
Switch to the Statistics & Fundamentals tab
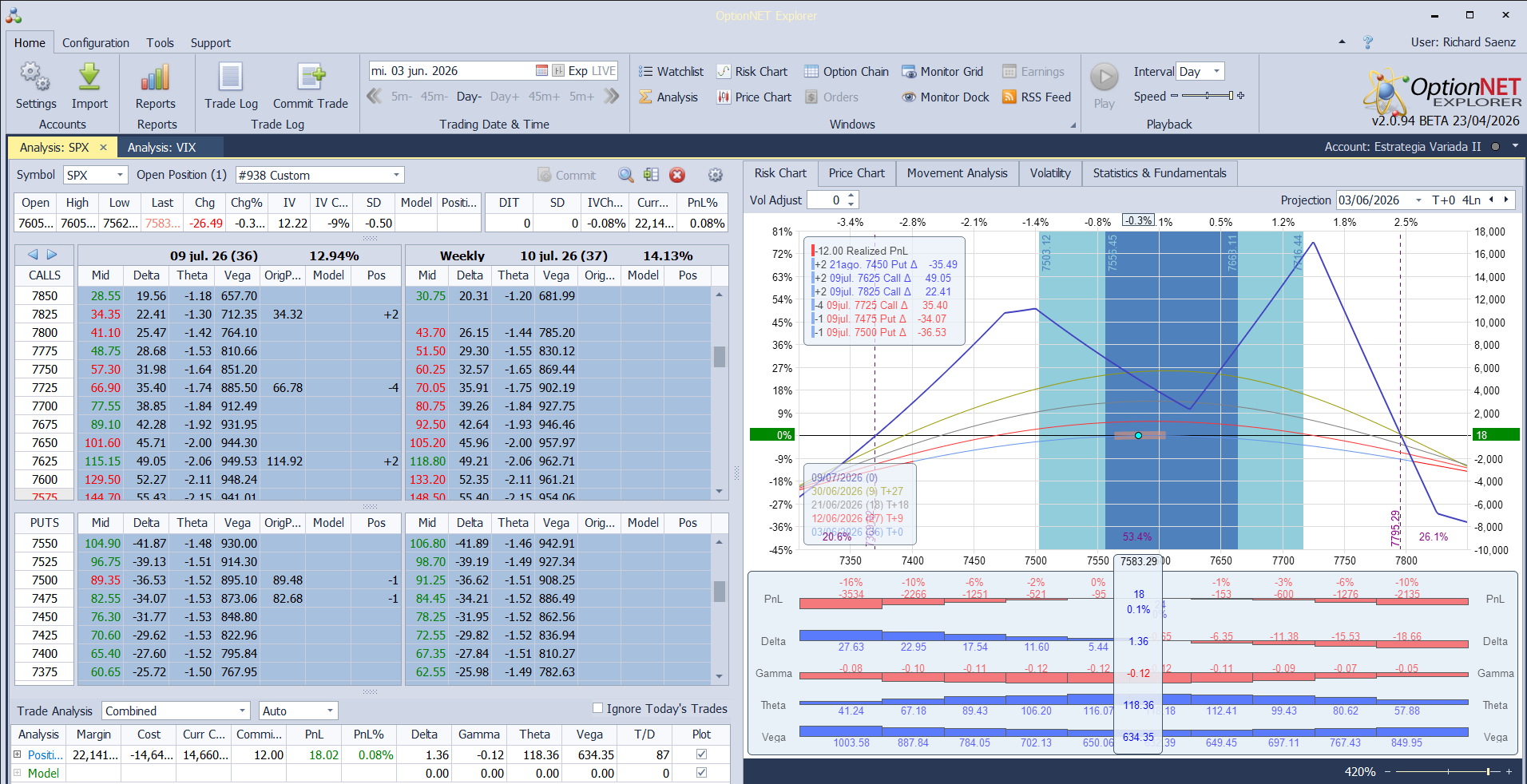click(x=1160, y=173)
